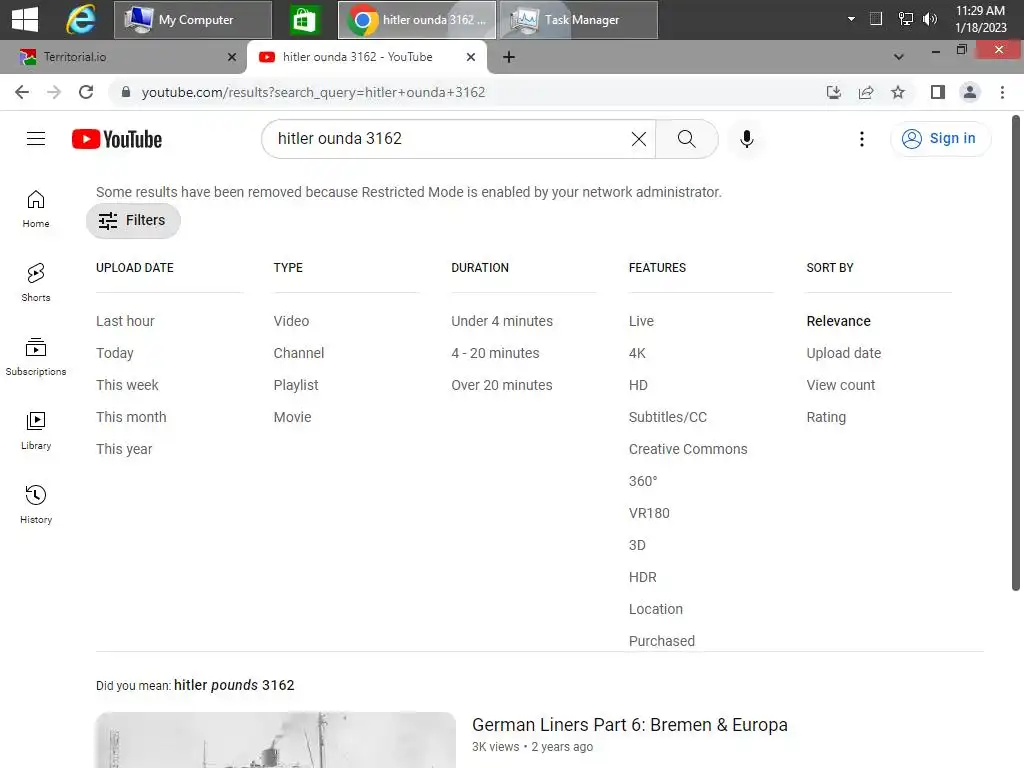The height and width of the screenshot is (768, 1024).
Task: Launch Internet Explorer from taskbar
Action: (x=80, y=20)
